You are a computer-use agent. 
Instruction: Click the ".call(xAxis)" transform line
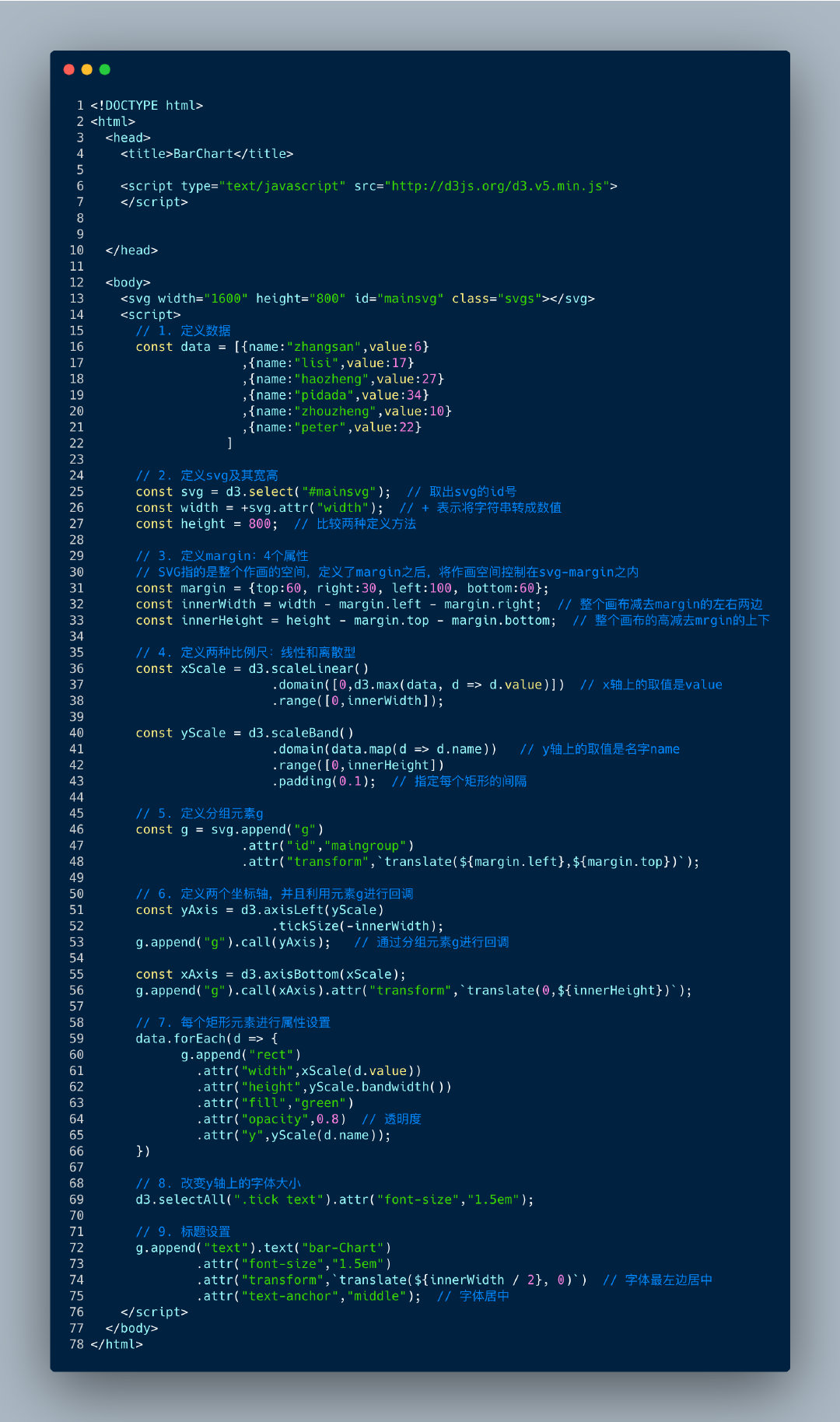tap(414, 990)
